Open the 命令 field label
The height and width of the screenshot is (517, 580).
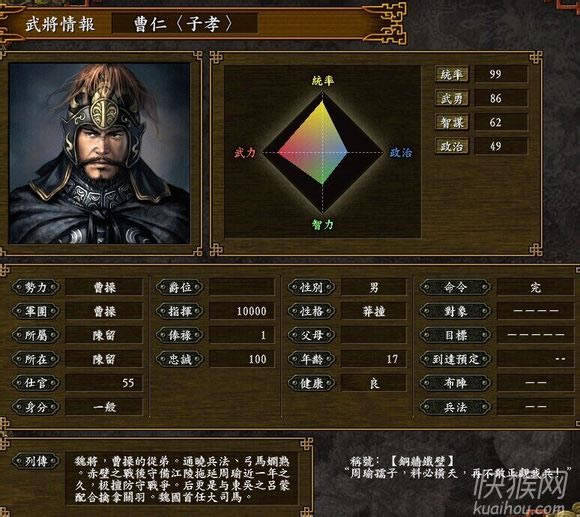(x=455, y=287)
